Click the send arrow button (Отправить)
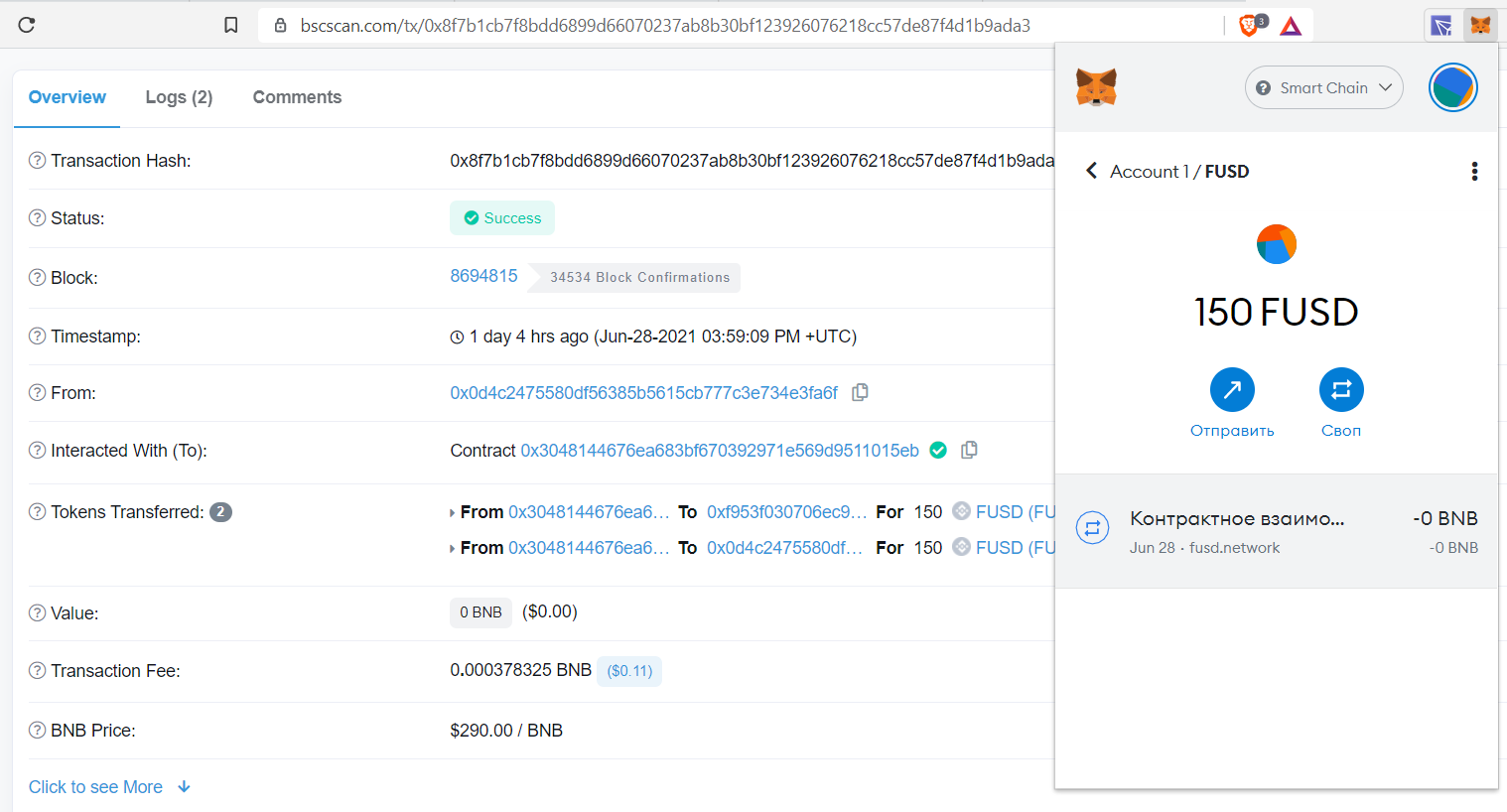This screenshot has width=1507, height=812. pyautogui.click(x=1232, y=389)
